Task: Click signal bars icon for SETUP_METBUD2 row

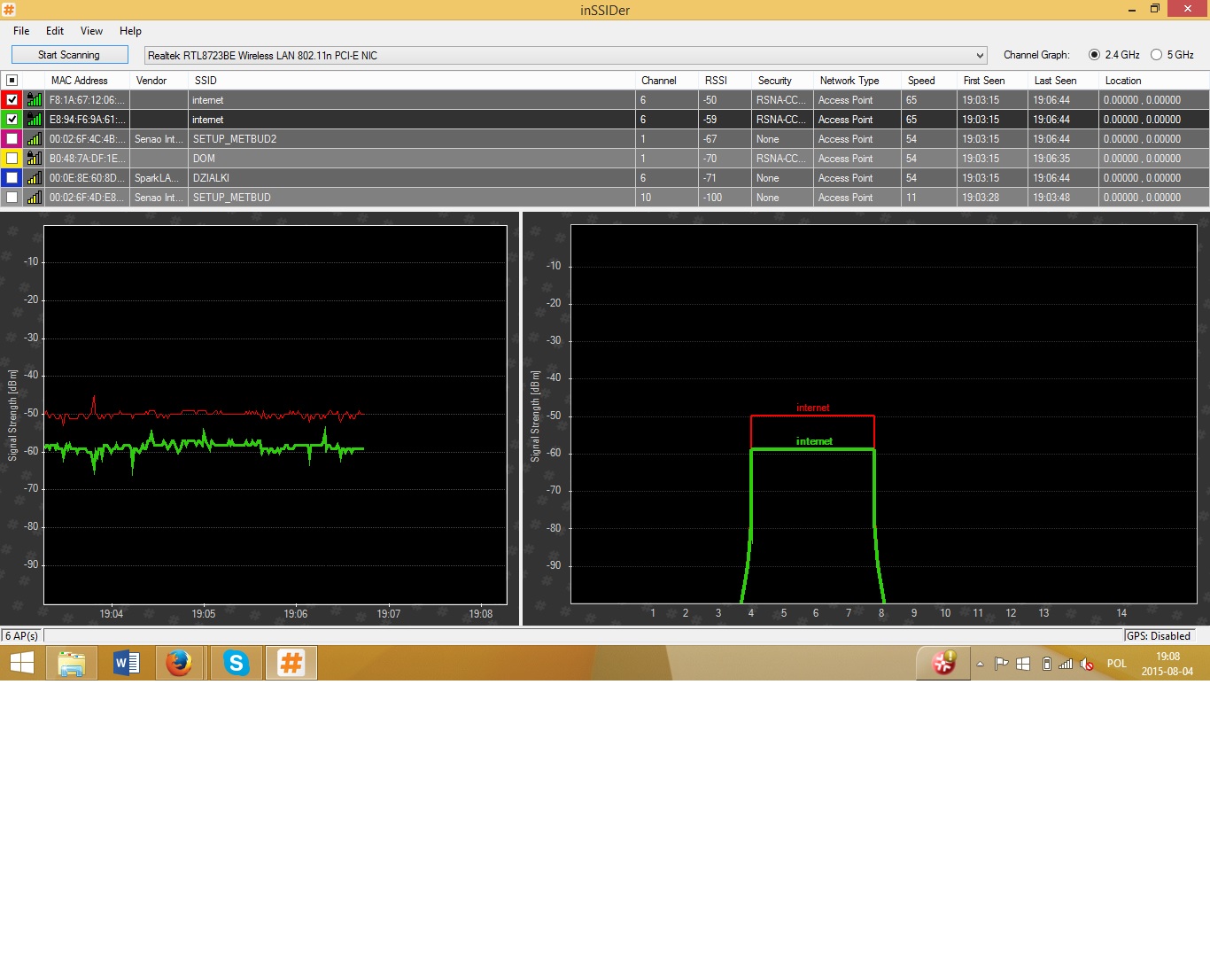Action: 34,139
